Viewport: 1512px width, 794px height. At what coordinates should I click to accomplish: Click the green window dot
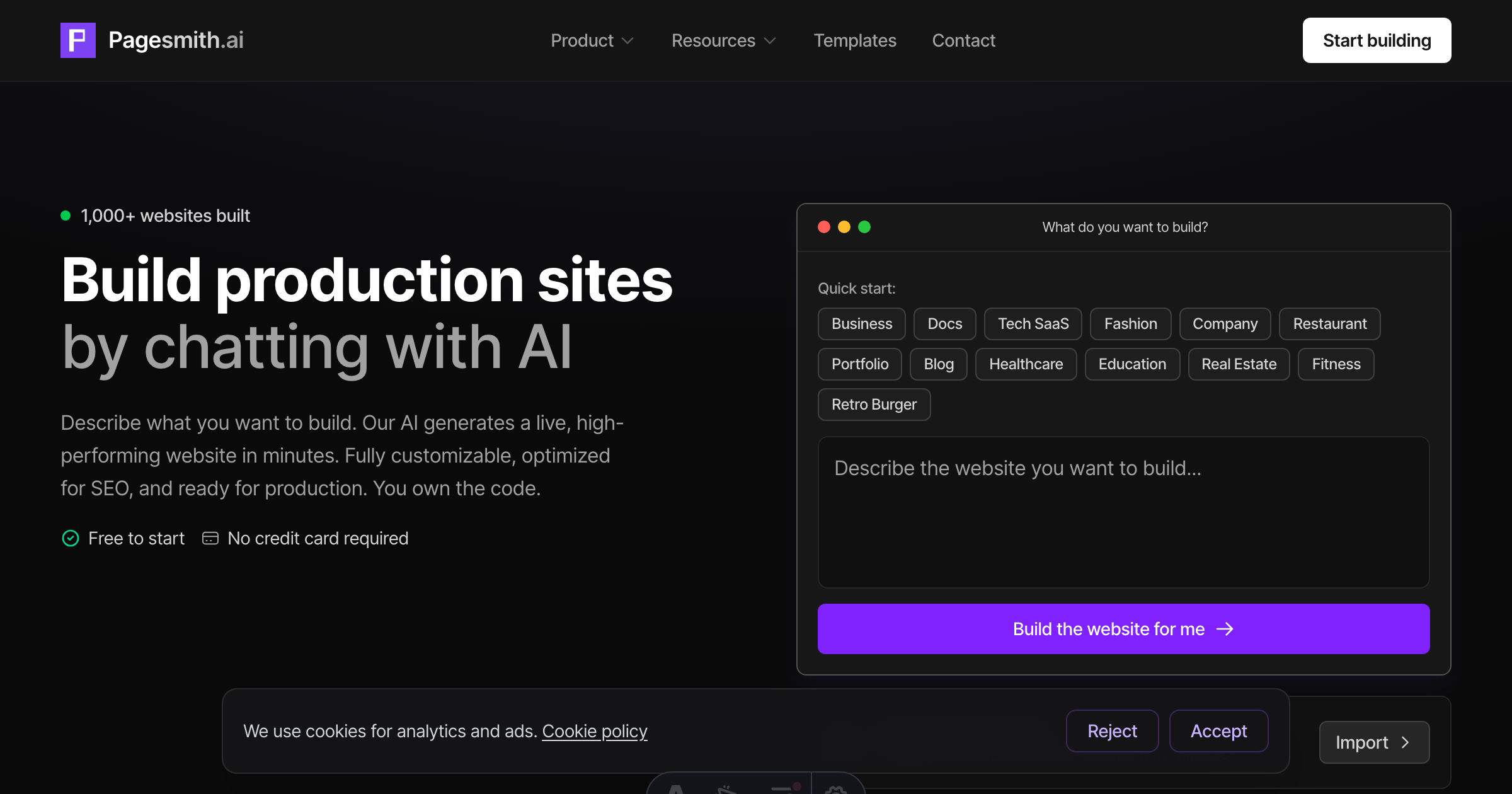click(x=864, y=227)
